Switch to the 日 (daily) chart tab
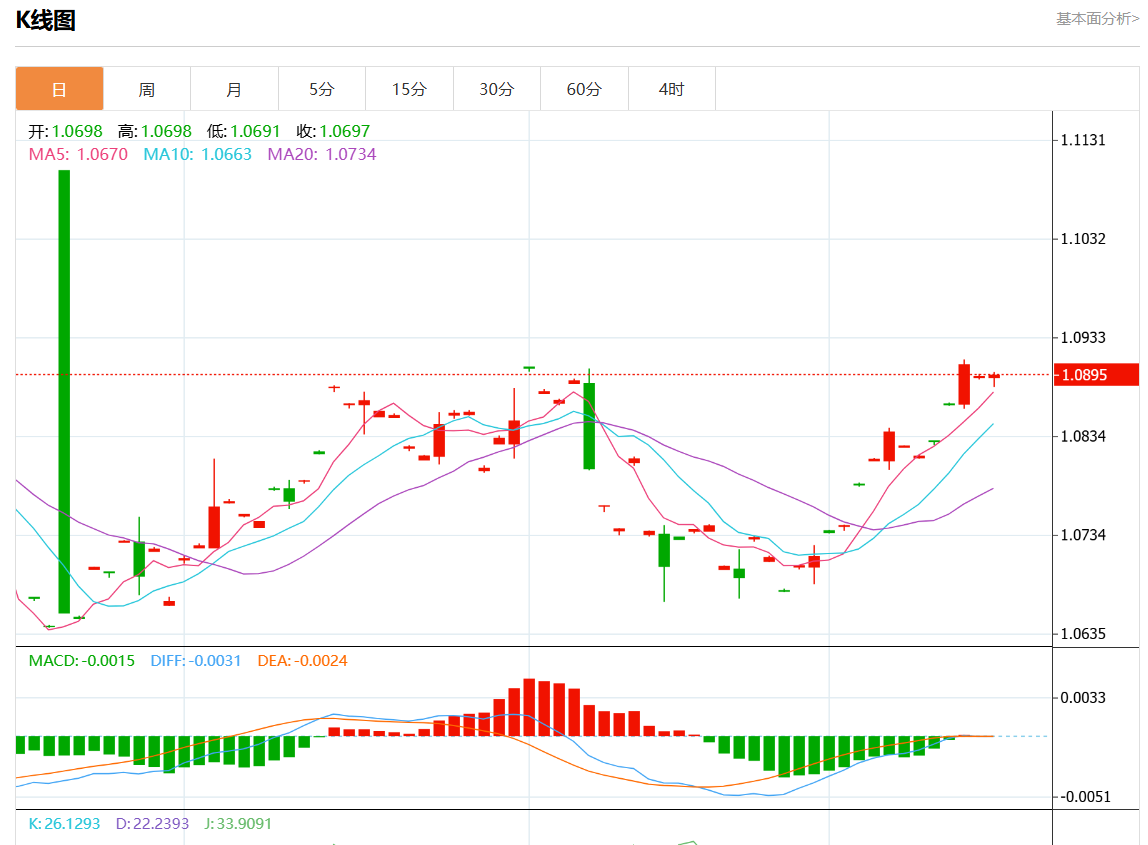Viewport: 1148px width, 845px height. (x=59, y=89)
